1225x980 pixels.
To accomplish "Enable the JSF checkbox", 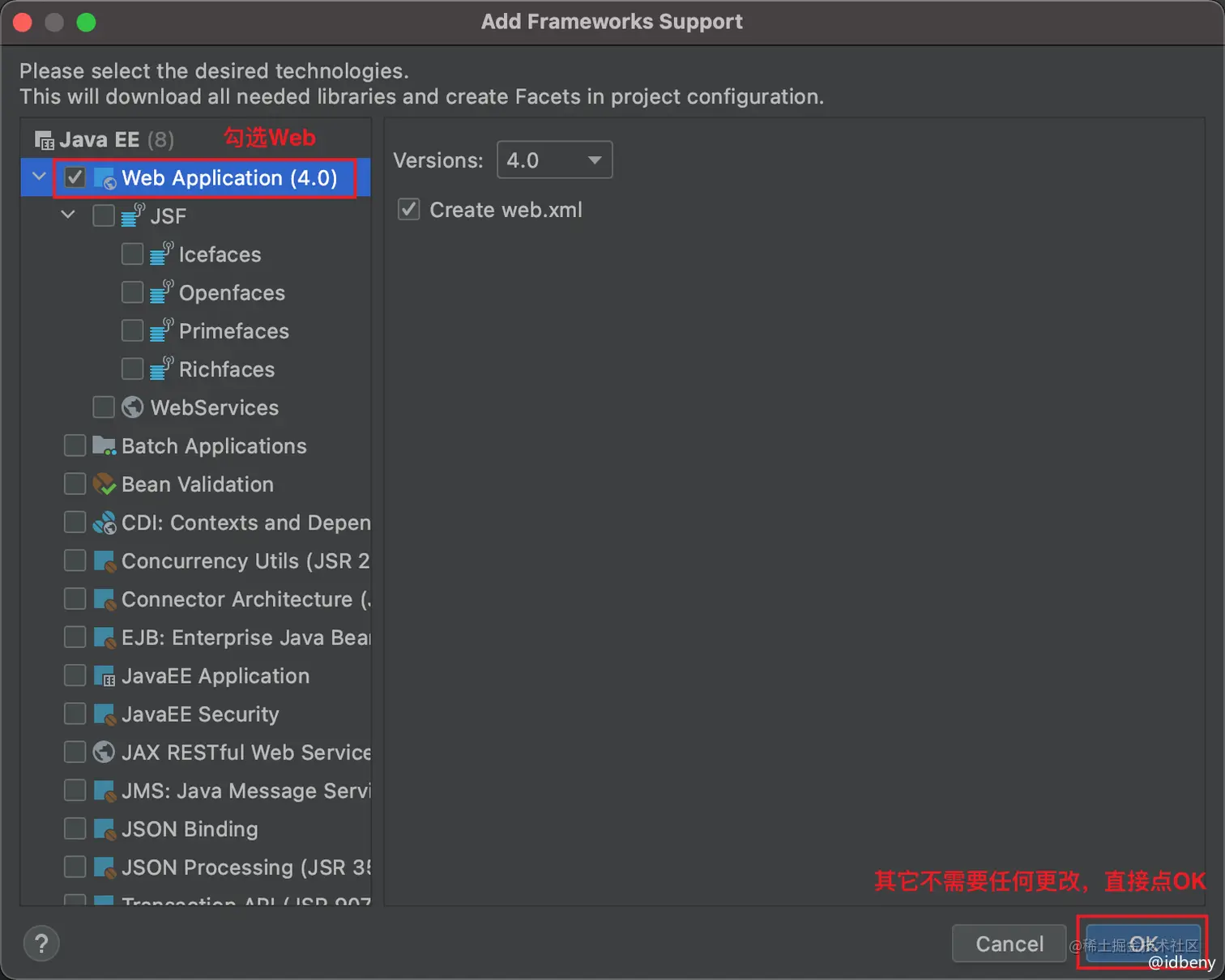I will click(x=104, y=215).
